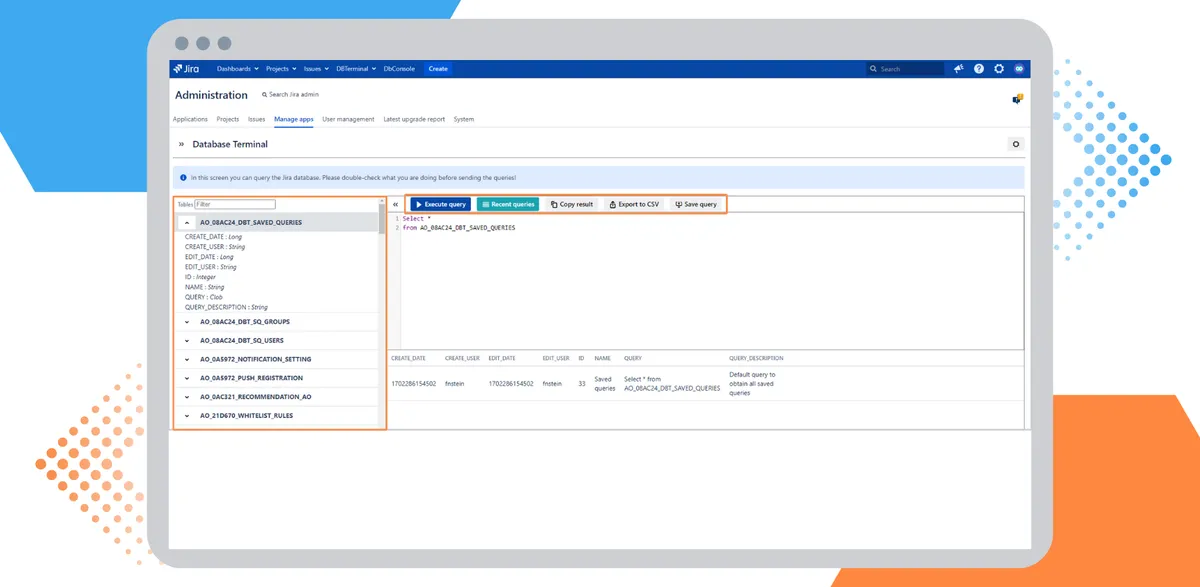Click the NAME : String column entry

[x=205, y=287]
